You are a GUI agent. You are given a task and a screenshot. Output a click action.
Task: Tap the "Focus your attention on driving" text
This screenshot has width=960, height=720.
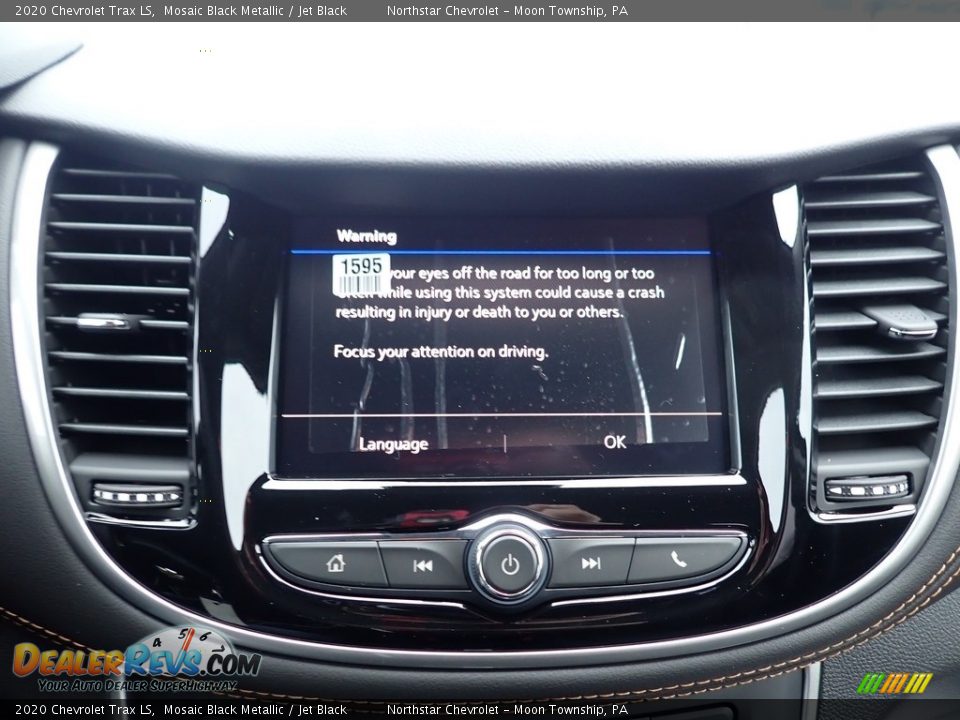click(441, 351)
